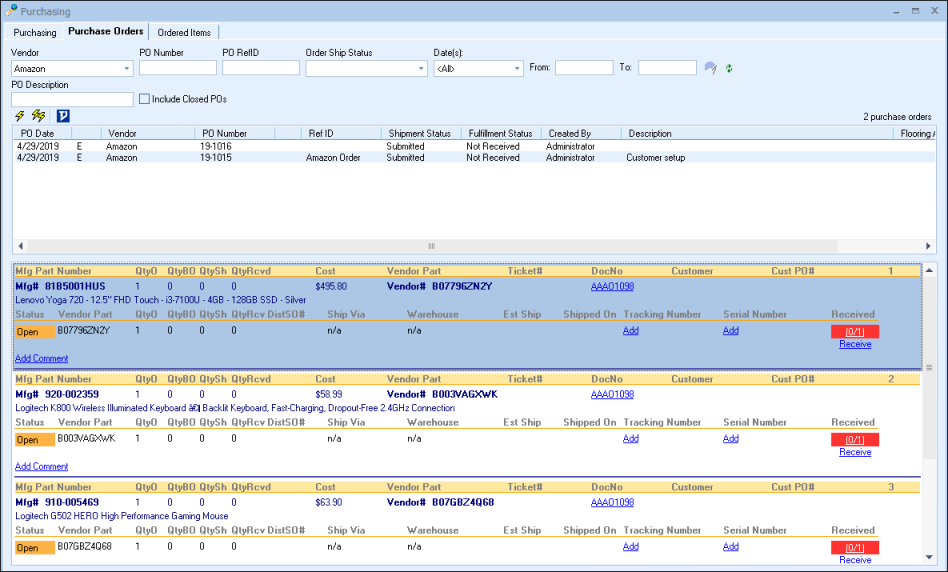The image size is (948, 572).
Task: Click the blue clear-filter icon beside the To field
Action: pyautogui.click(x=711, y=68)
